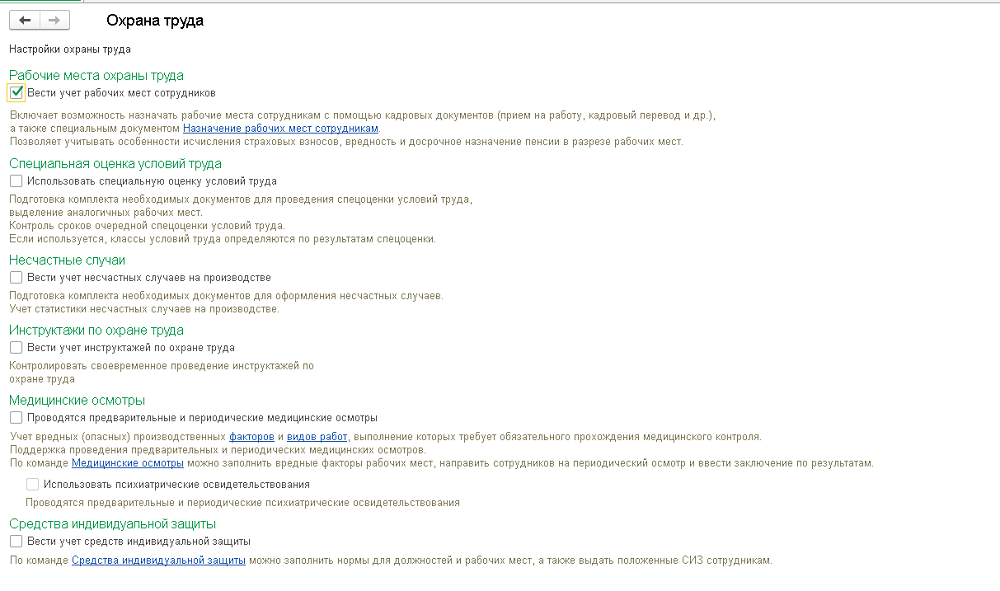Viewport: 1000px width, 591px height.
Task: Click the forward navigation arrow
Action: pos(54,20)
